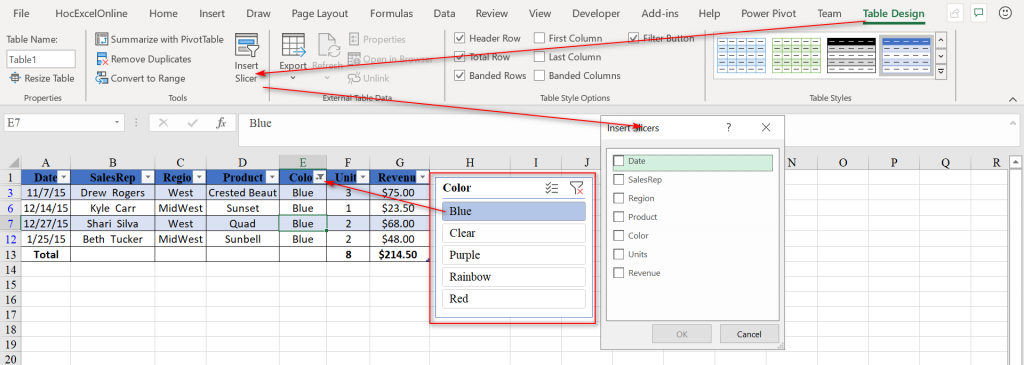Switch to the Formulas tab
Viewport: 1024px width, 365px height.
[391, 13]
